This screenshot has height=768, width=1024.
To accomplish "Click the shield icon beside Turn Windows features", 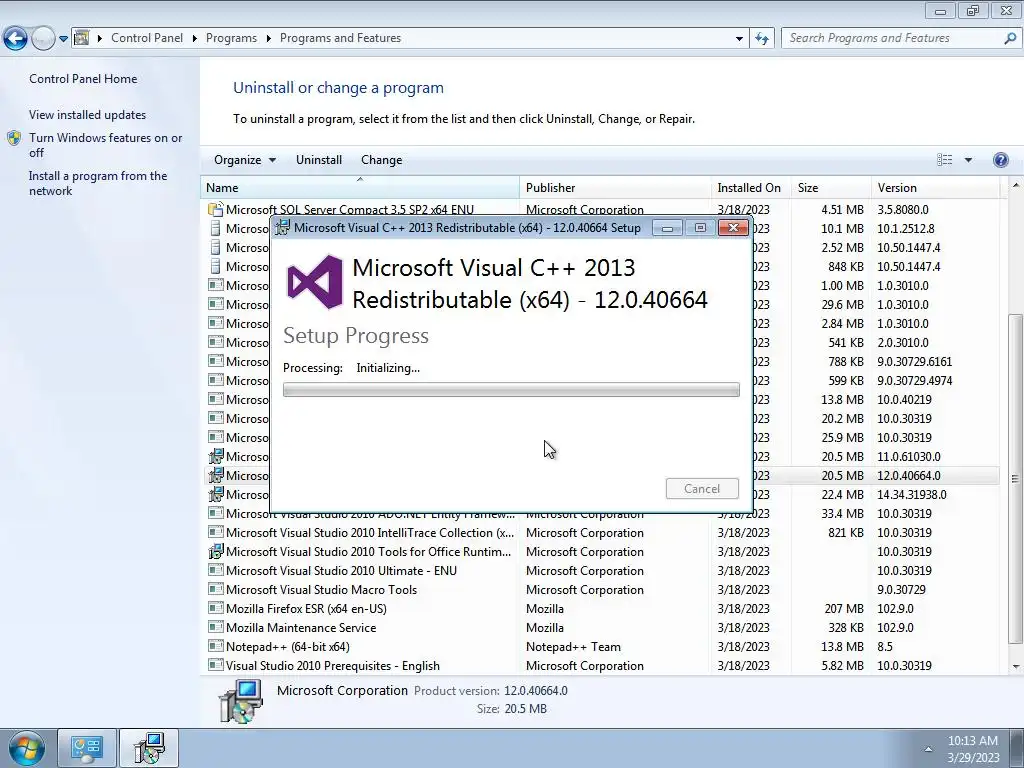I will (x=14, y=138).
